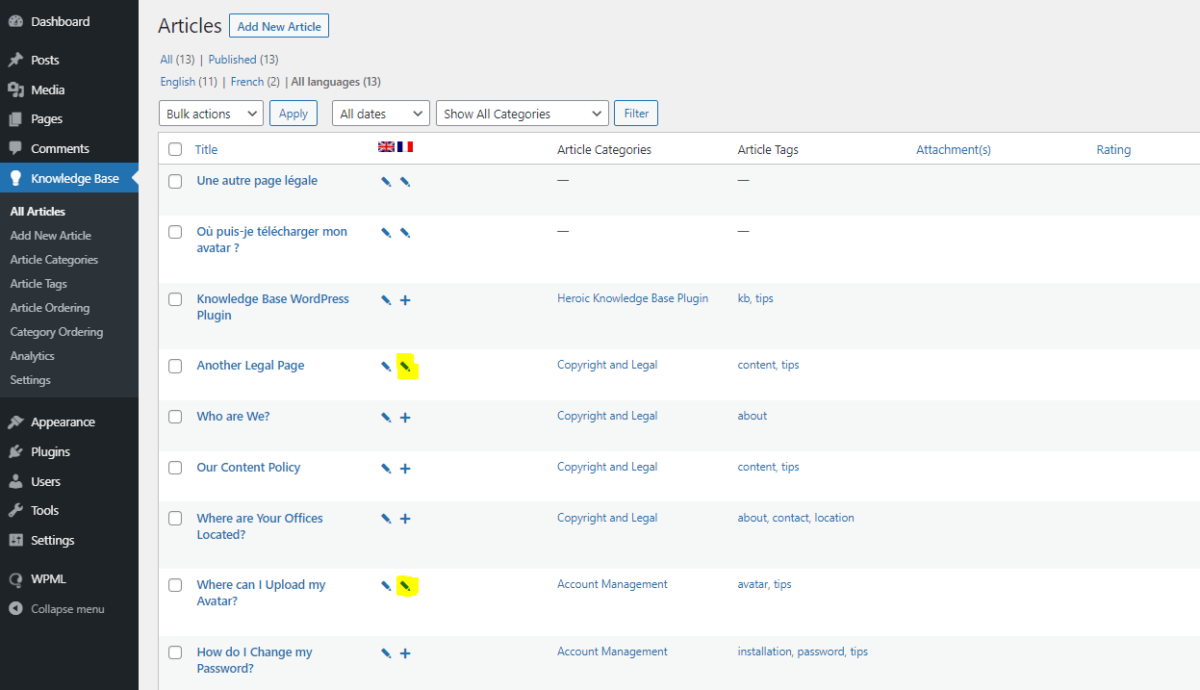The image size is (1200, 690).
Task: Open the Users menu in sidebar
Action: (x=45, y=481)
